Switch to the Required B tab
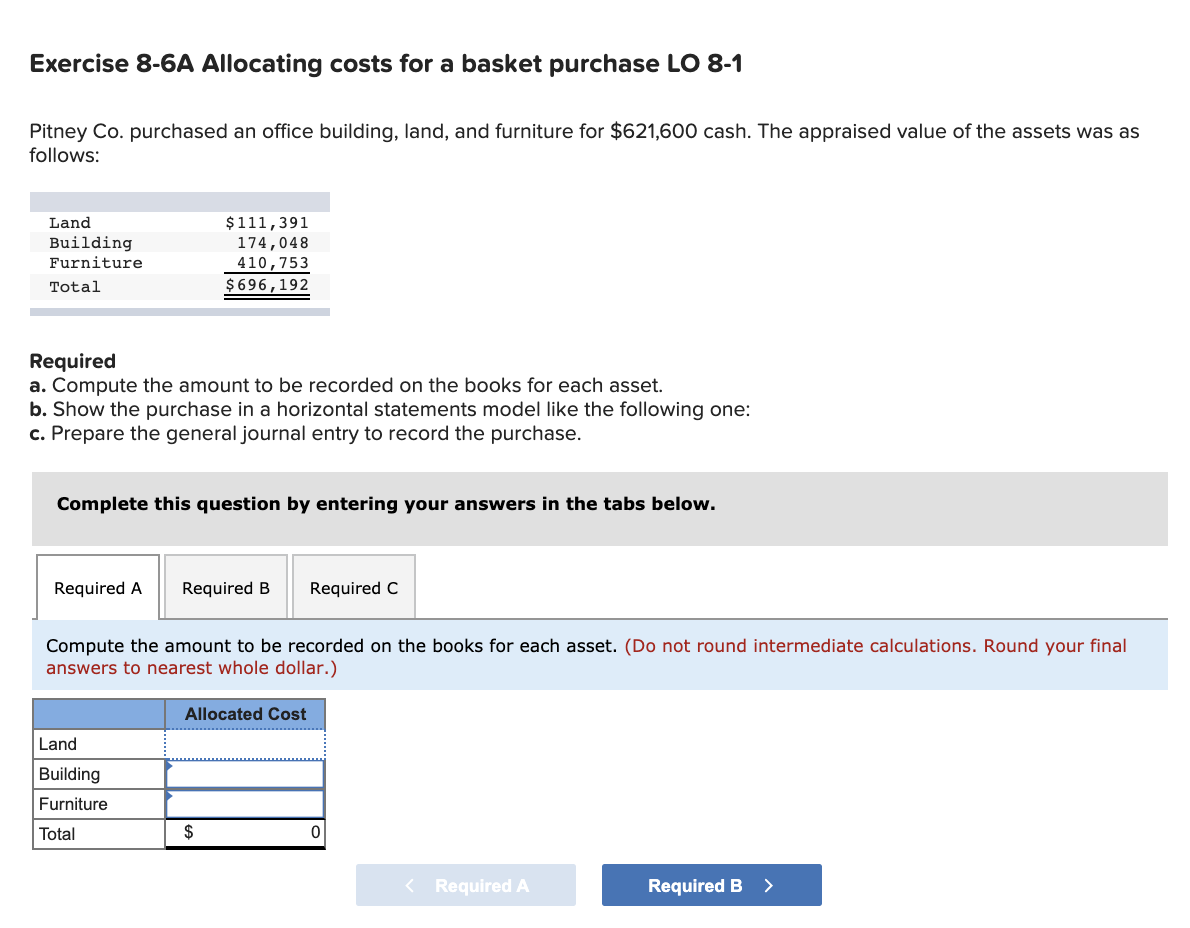 tap(225, 588)
